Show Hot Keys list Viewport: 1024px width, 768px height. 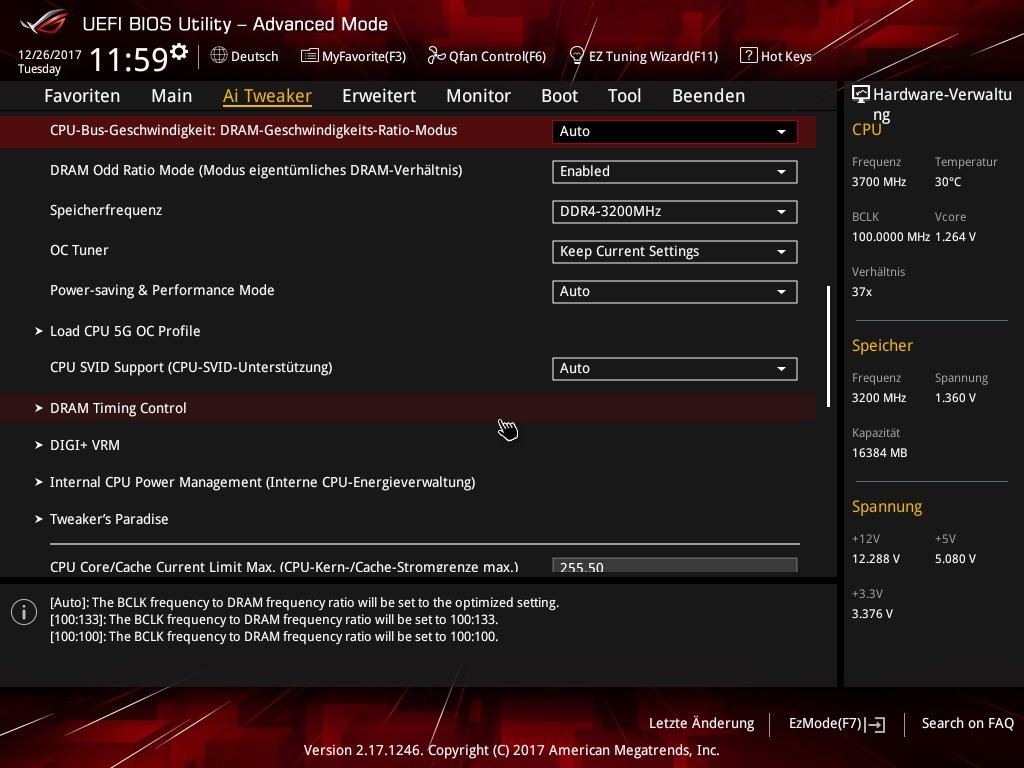[776, 56]
